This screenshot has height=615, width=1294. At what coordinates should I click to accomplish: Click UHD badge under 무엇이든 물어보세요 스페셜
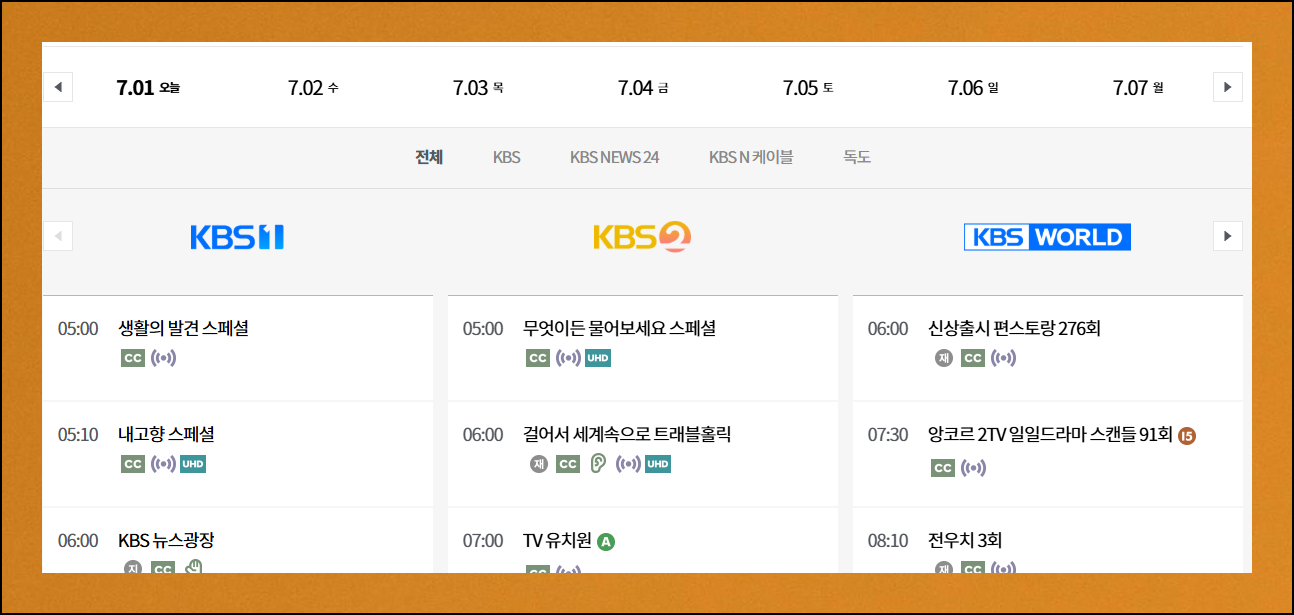(x=598, y=358)
